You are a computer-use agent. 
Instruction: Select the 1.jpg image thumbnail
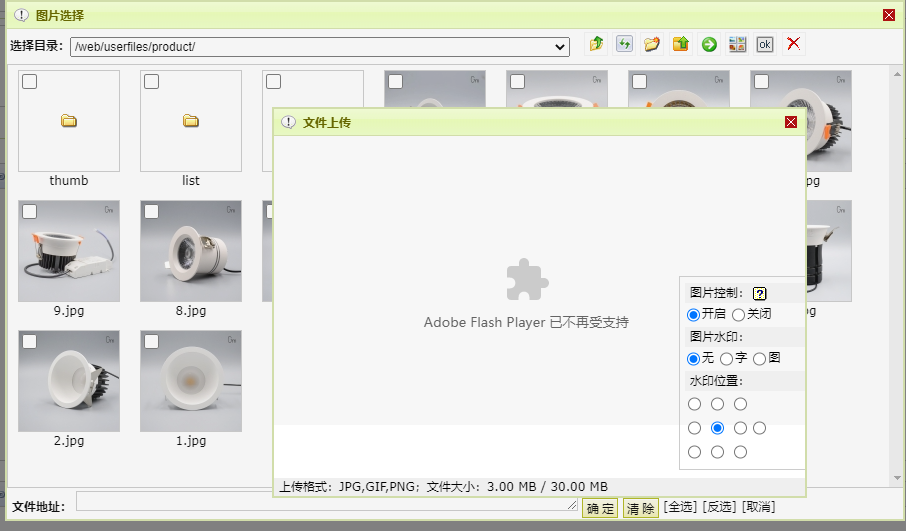[191, 381]
